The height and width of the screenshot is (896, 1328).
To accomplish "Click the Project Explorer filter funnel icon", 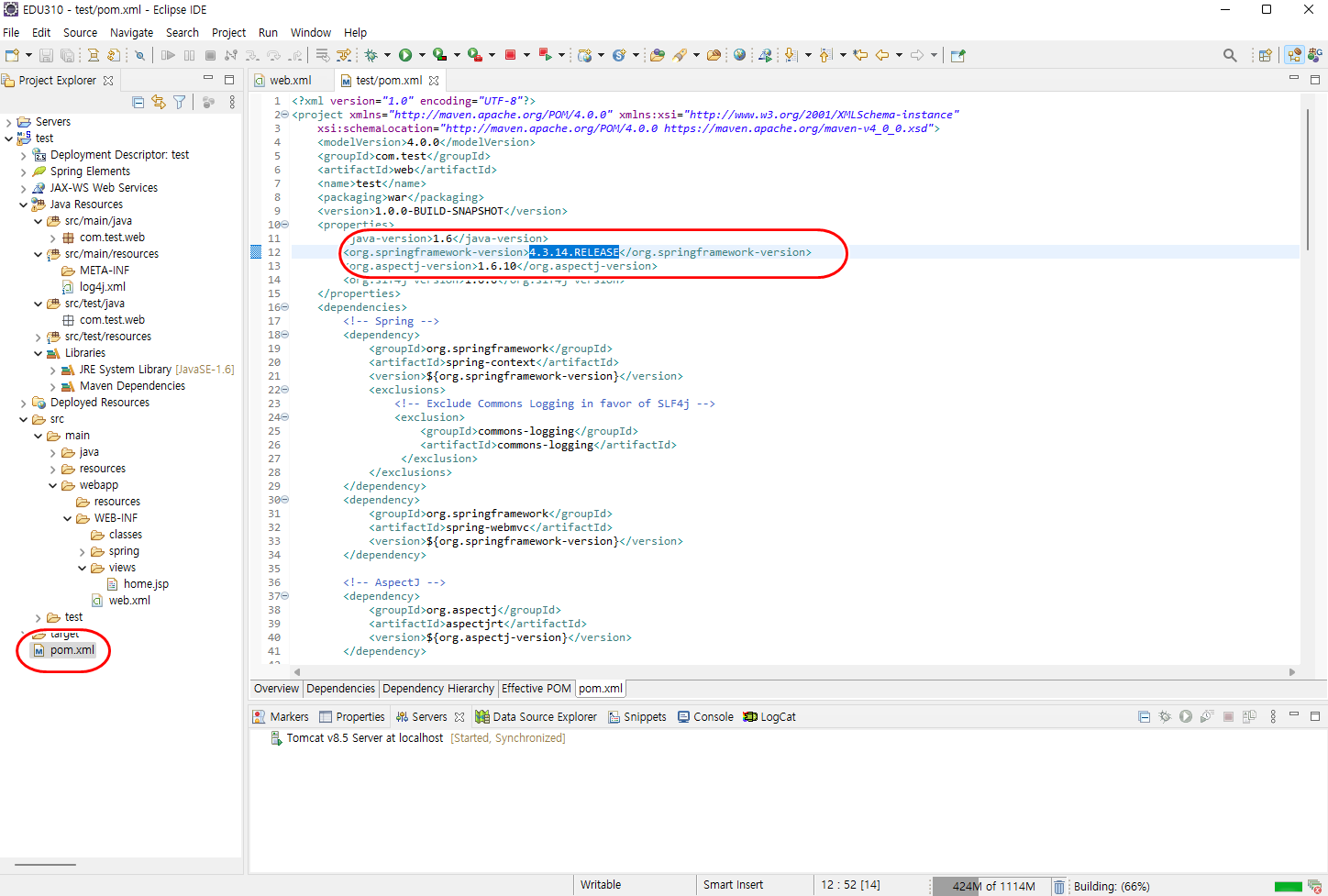I will click(x=180, y=103).
